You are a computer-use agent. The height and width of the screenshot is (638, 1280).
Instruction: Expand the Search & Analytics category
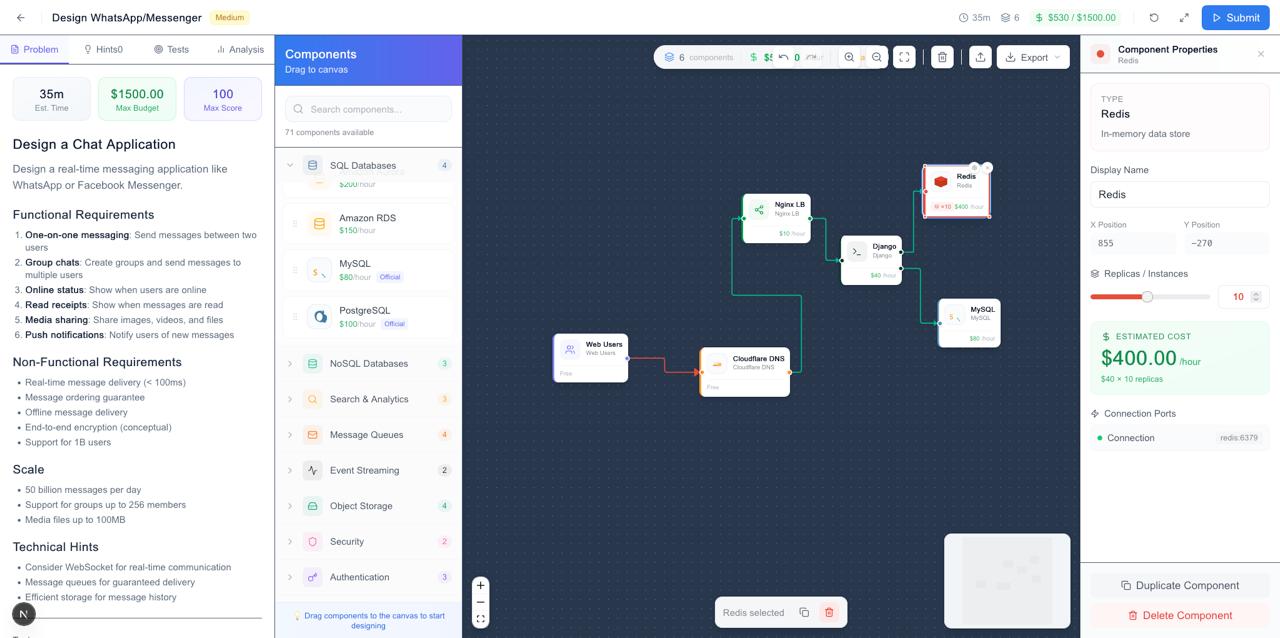(x=368, y=399)
